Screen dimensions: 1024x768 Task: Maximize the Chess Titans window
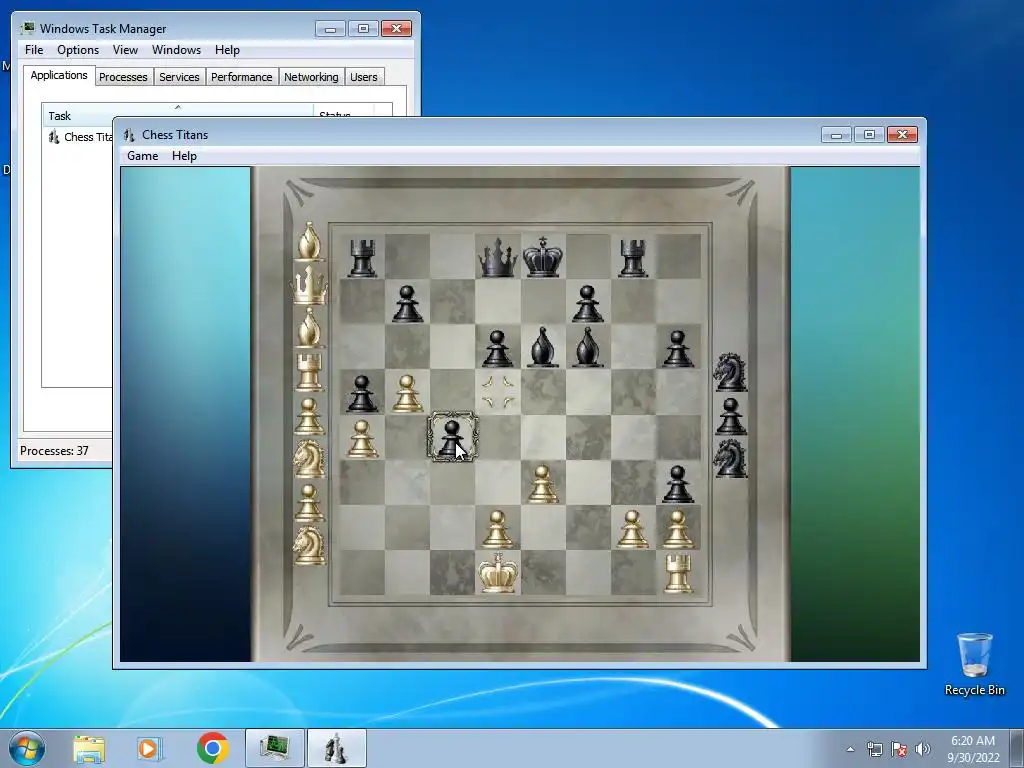click(x=869, y=135)
